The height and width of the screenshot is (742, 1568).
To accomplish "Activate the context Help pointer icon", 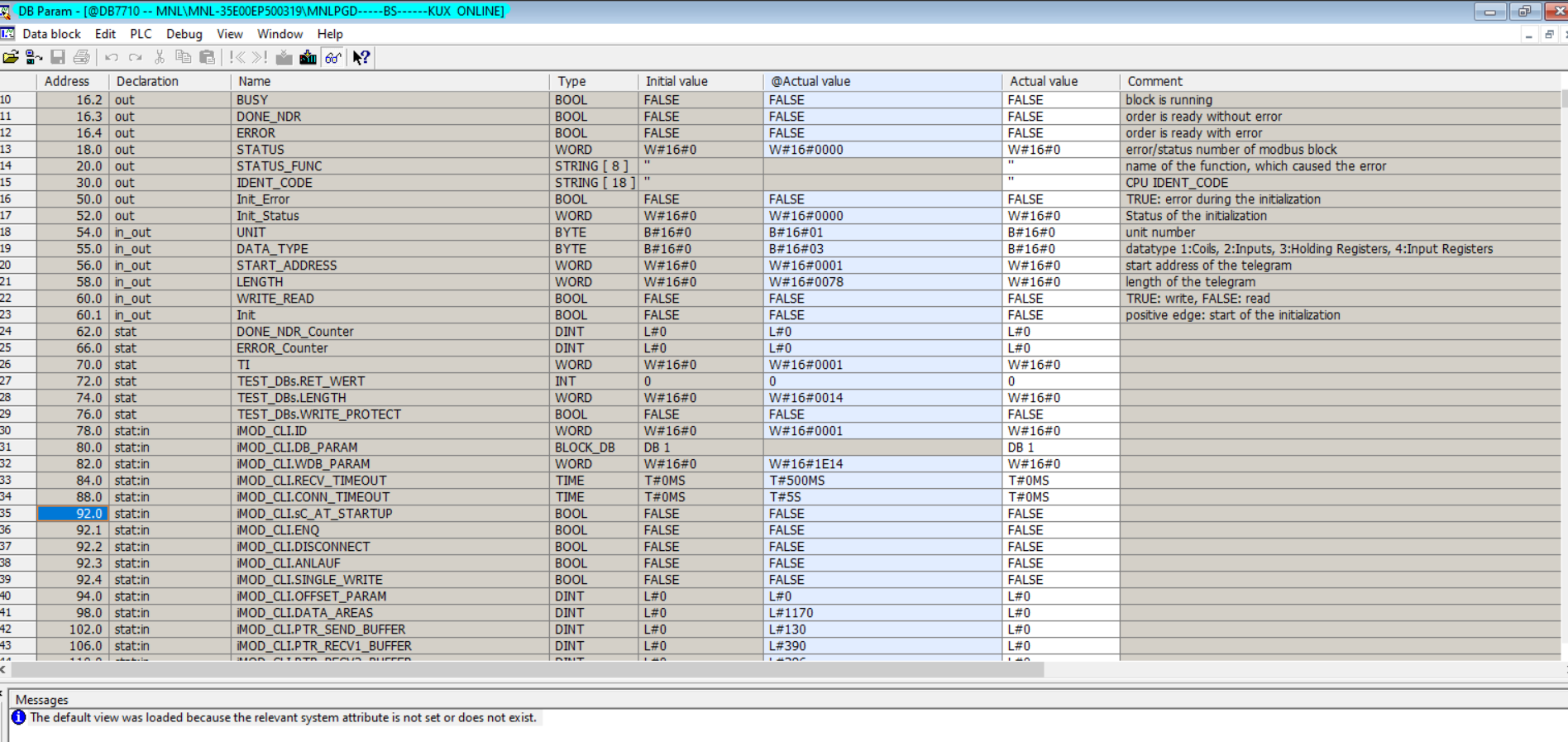I will click(x=361, y=57).
